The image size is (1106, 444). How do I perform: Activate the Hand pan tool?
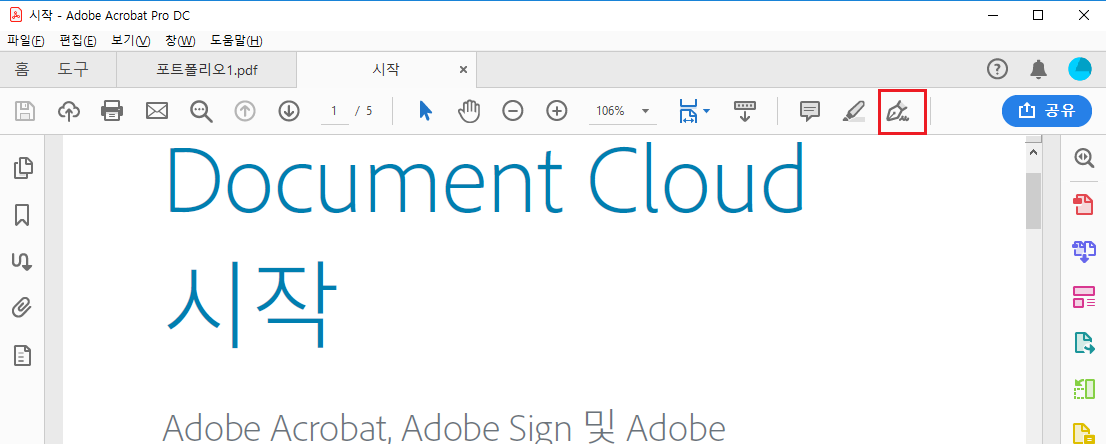pyautogui.click(x=469, y=111)
